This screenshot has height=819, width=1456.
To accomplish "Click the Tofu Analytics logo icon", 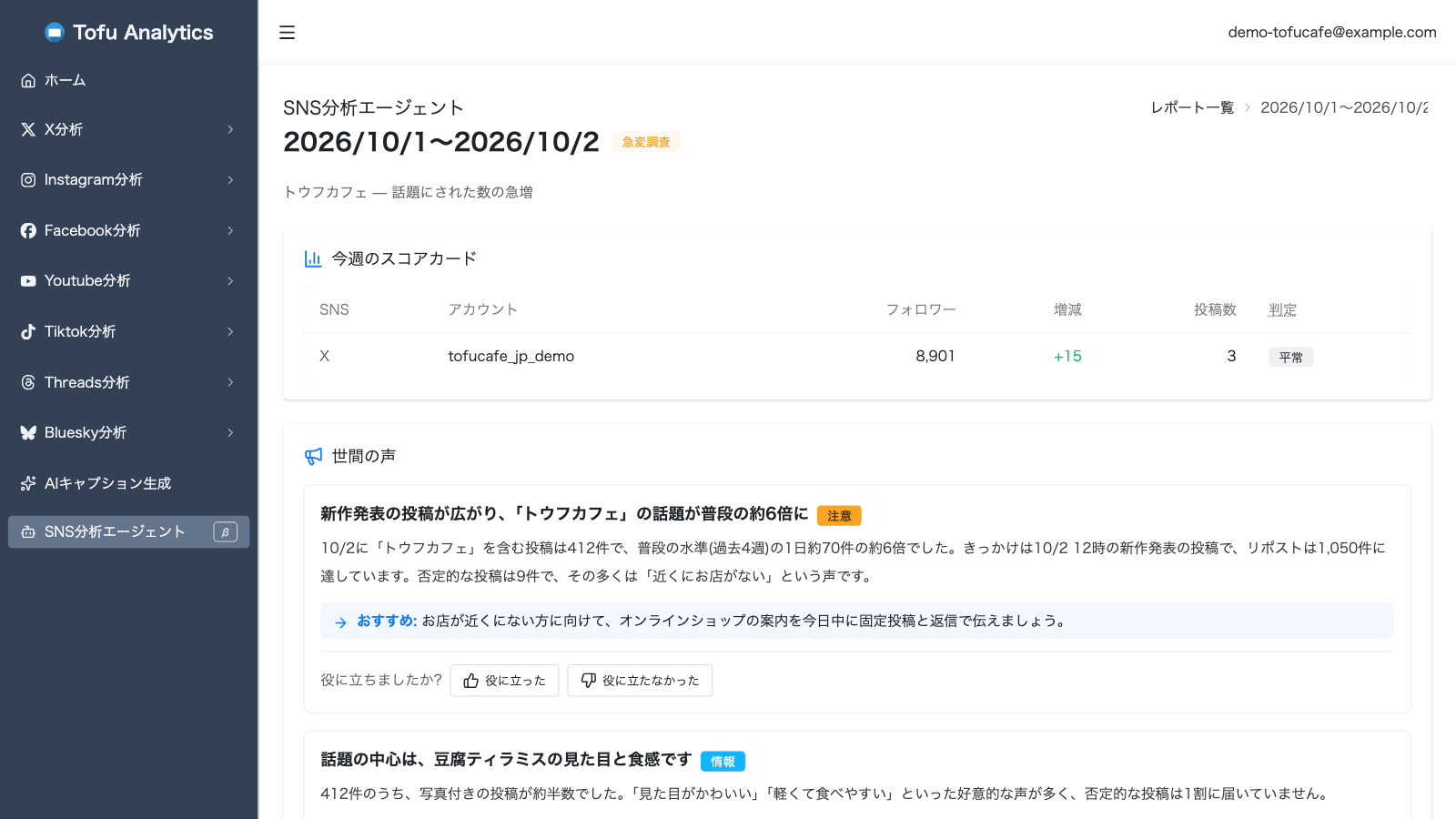I will pos(55,33).
